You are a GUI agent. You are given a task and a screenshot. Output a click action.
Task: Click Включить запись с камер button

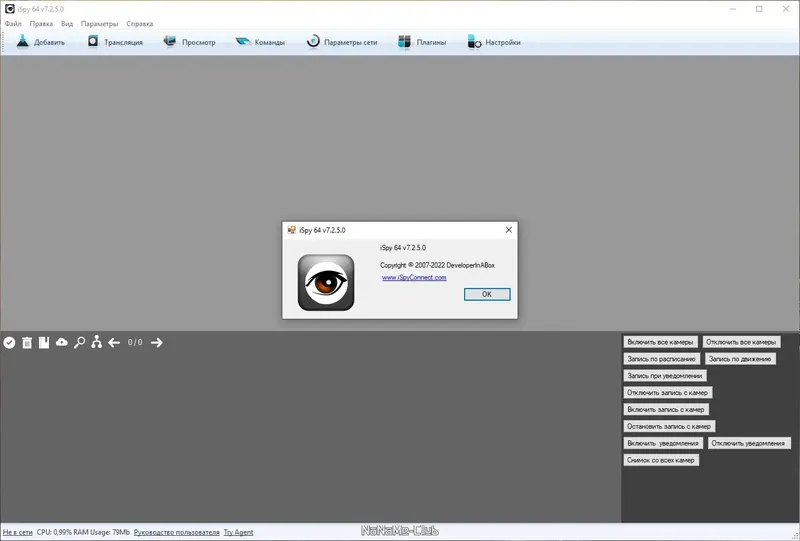pos(666,409)
